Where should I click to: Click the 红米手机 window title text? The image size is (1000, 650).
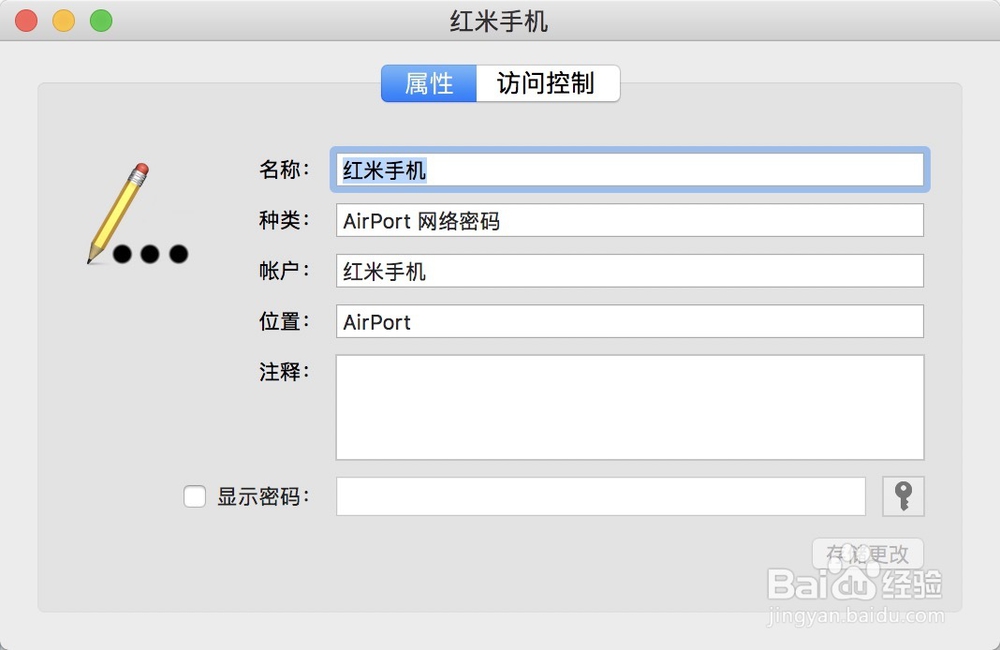(x=499, y=21)
